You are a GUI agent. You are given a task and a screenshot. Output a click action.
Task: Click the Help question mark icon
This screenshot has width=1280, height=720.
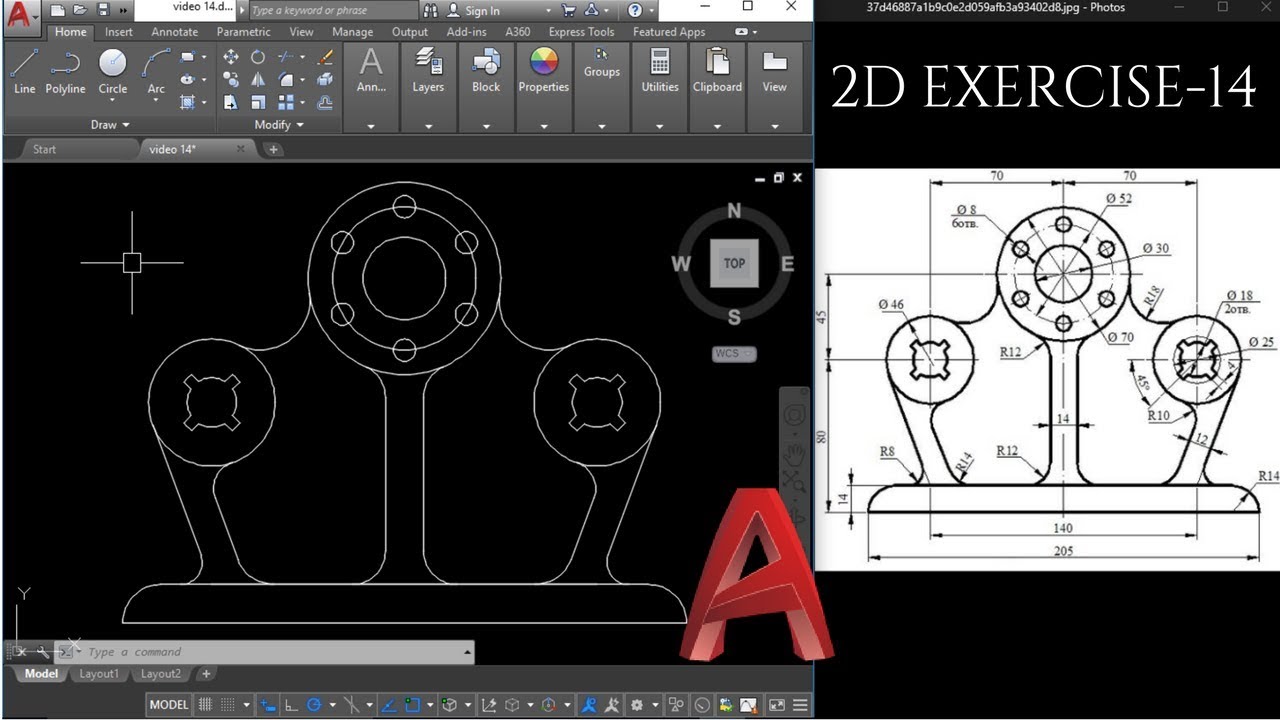[x=635, y=10]
